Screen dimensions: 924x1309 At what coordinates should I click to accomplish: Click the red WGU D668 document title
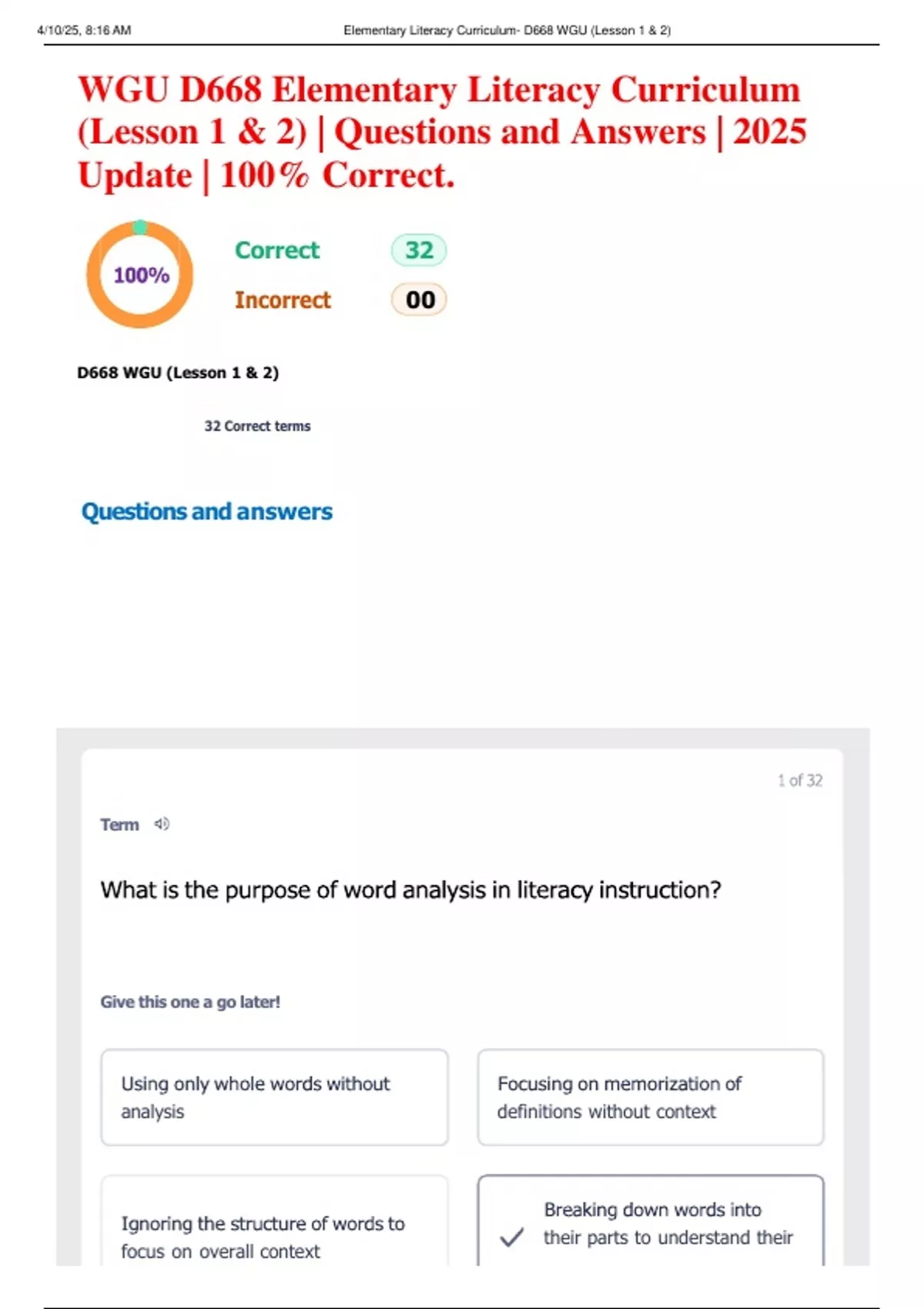[442, 132]
